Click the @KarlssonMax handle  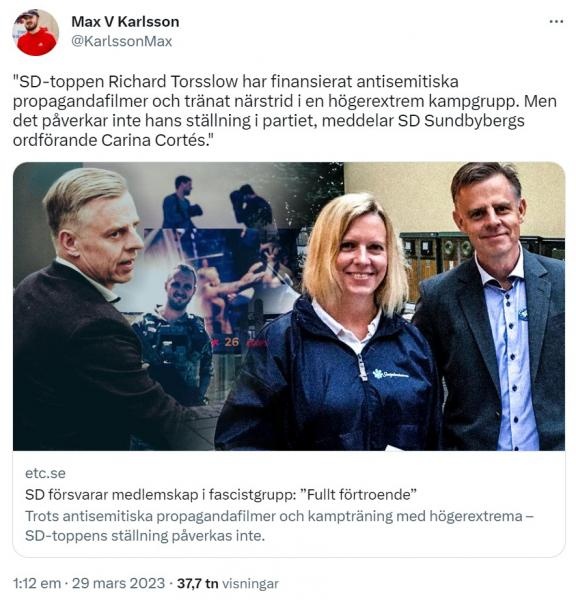pos(122,41)
